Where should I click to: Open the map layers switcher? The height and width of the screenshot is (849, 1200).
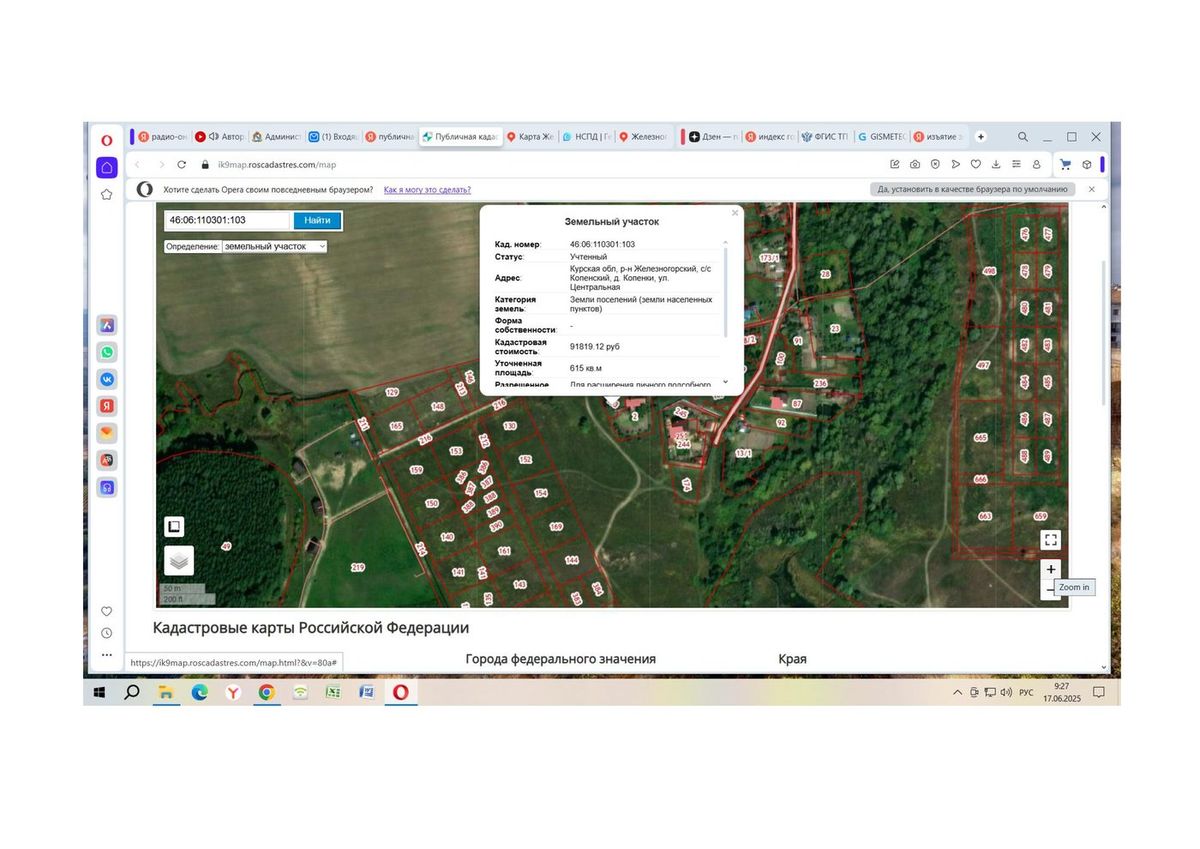pos(179,560)
